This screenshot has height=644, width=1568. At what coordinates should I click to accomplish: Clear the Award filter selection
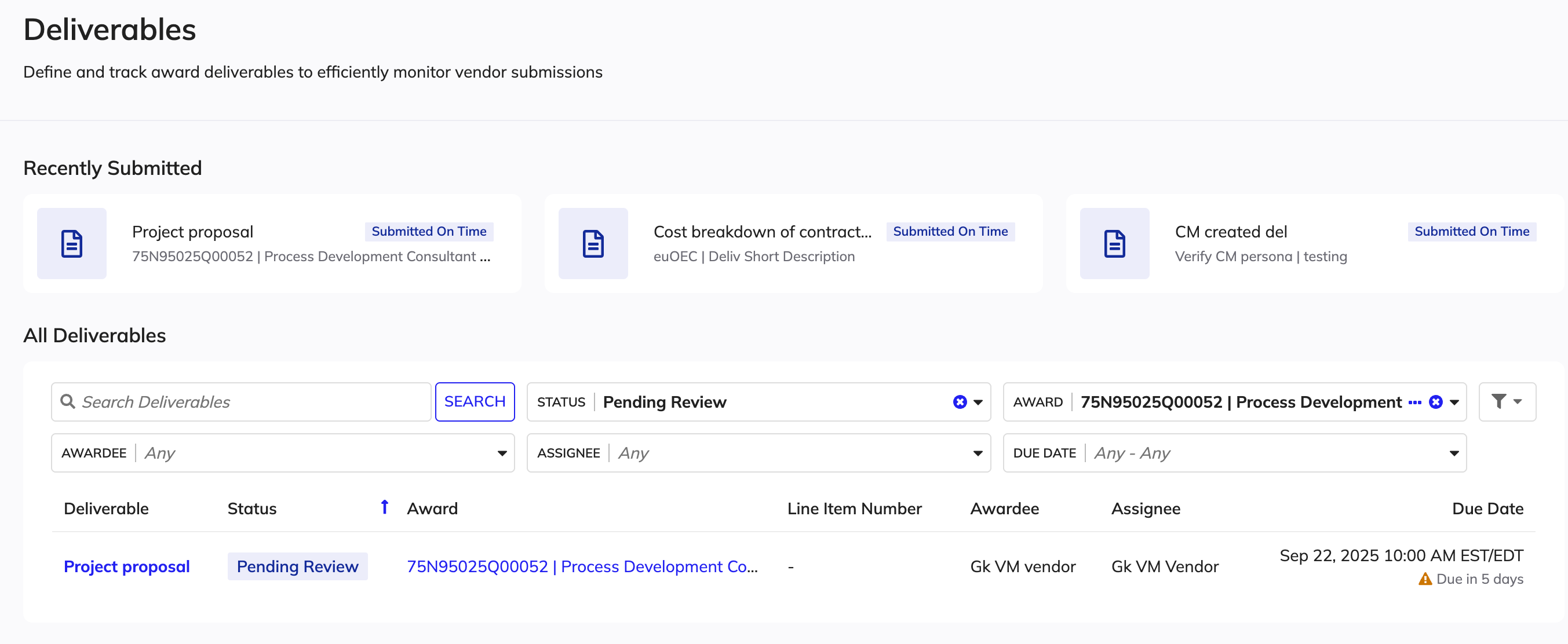[1435, 402]
